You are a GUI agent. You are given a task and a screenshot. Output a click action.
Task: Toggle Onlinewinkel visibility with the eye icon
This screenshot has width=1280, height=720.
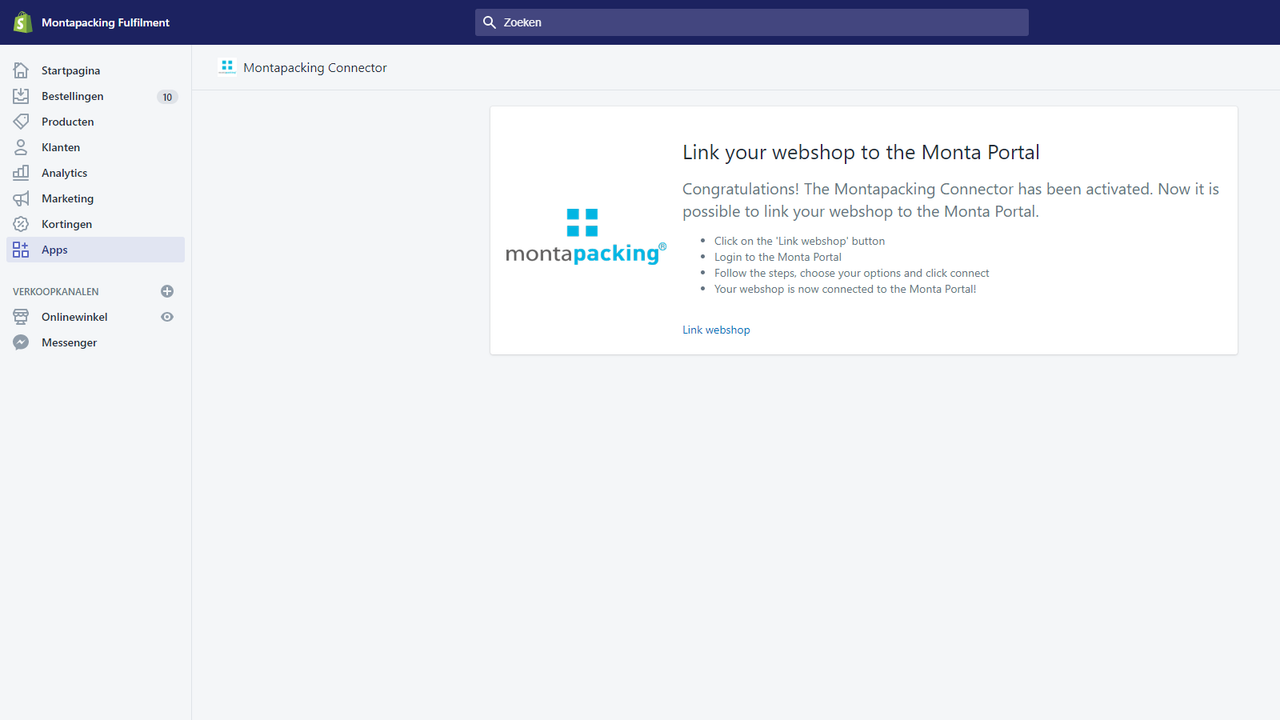pos(167,316)
